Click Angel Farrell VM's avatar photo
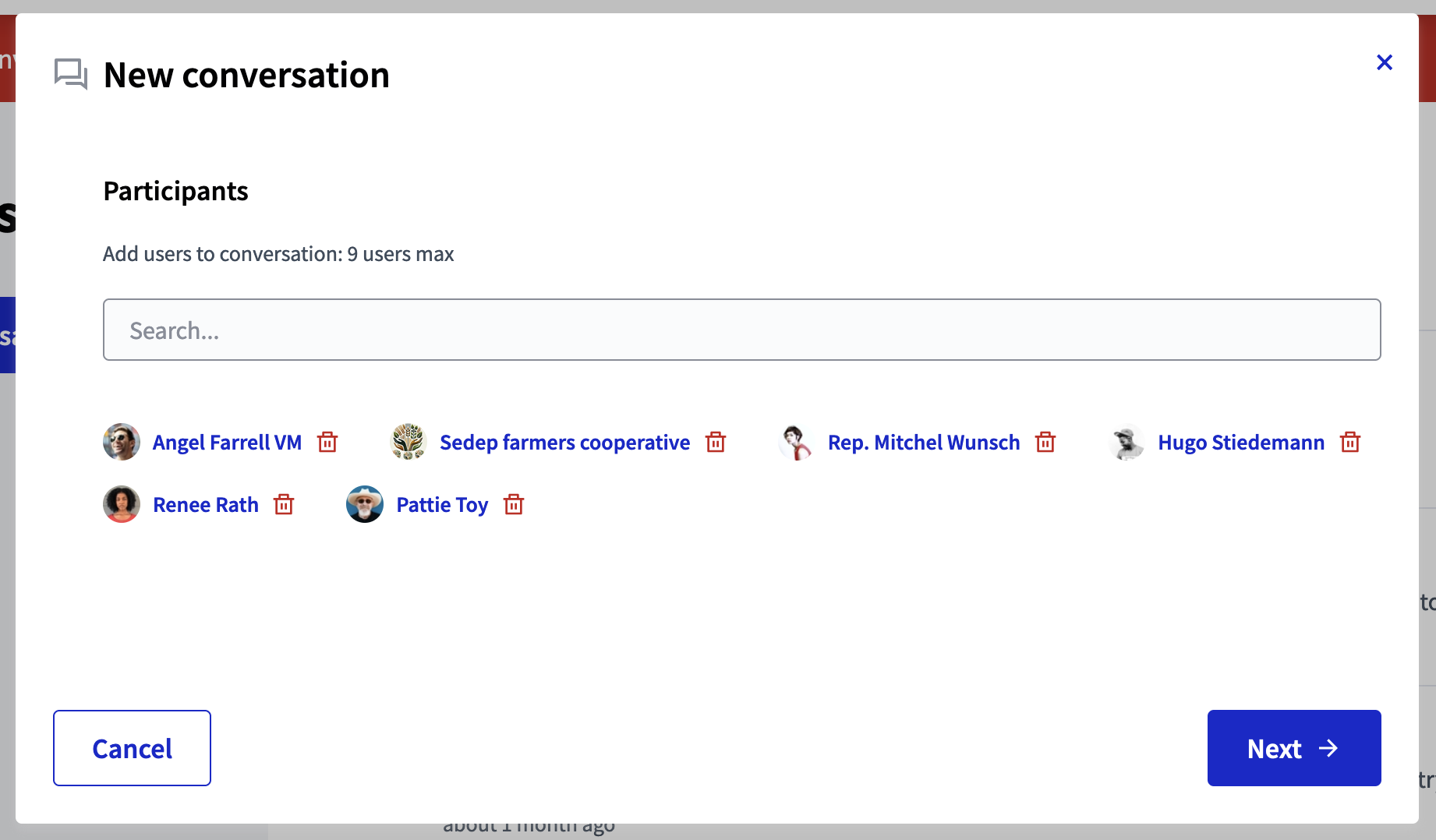This screenshot has height=840, width=1436. pos(121,442)
